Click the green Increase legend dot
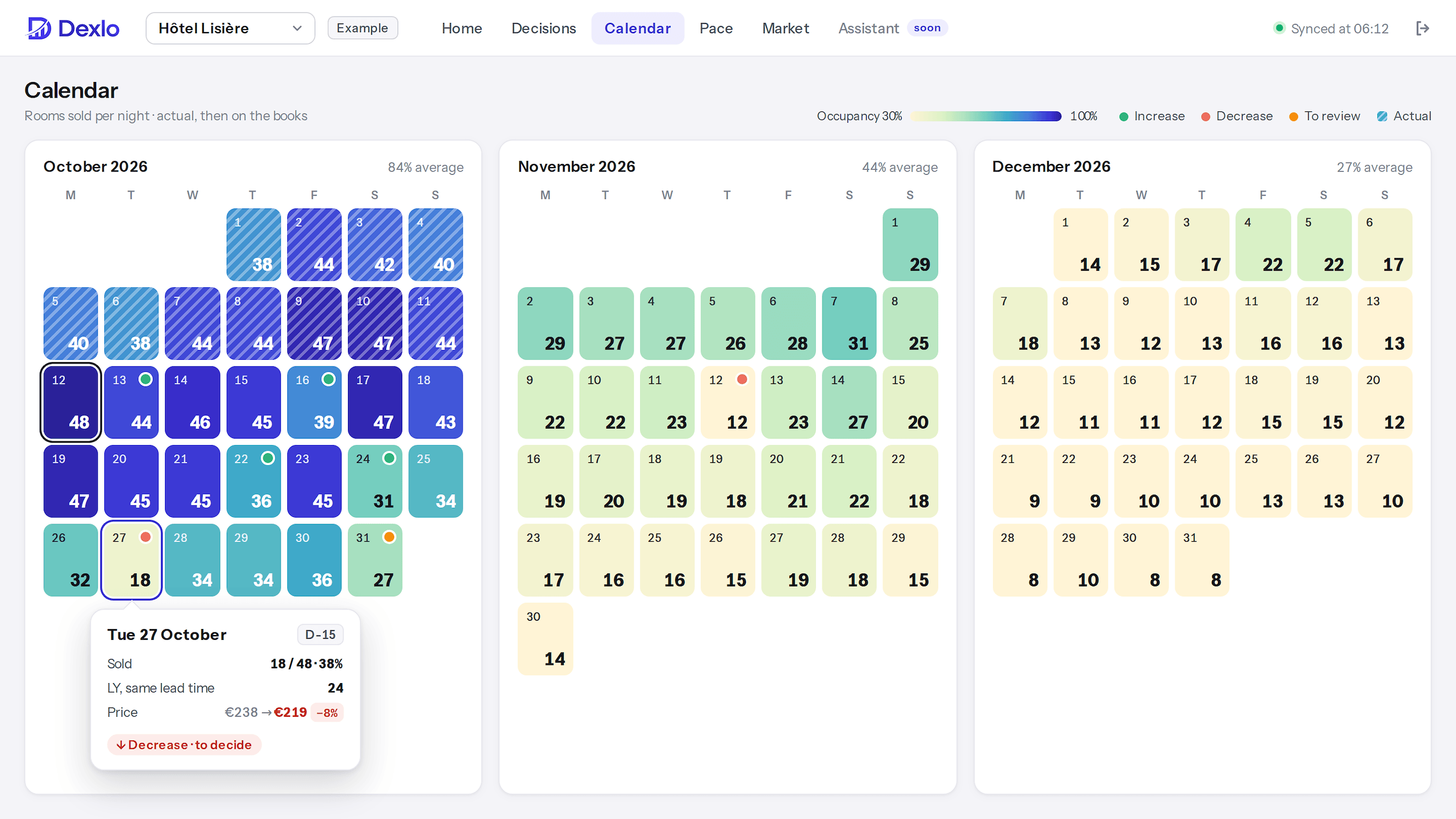 pos(1123,116)
